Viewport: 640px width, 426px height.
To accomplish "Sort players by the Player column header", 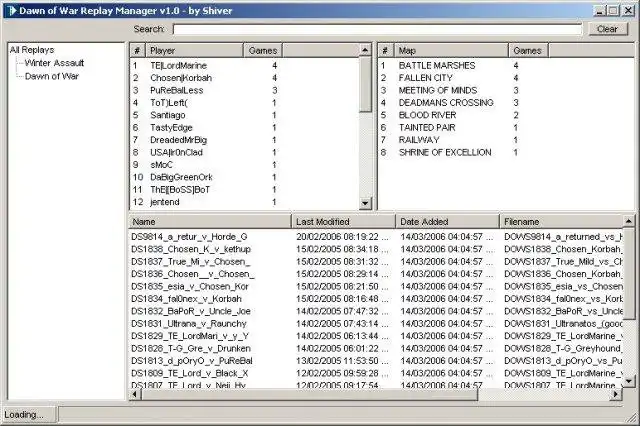I will 195,51.
